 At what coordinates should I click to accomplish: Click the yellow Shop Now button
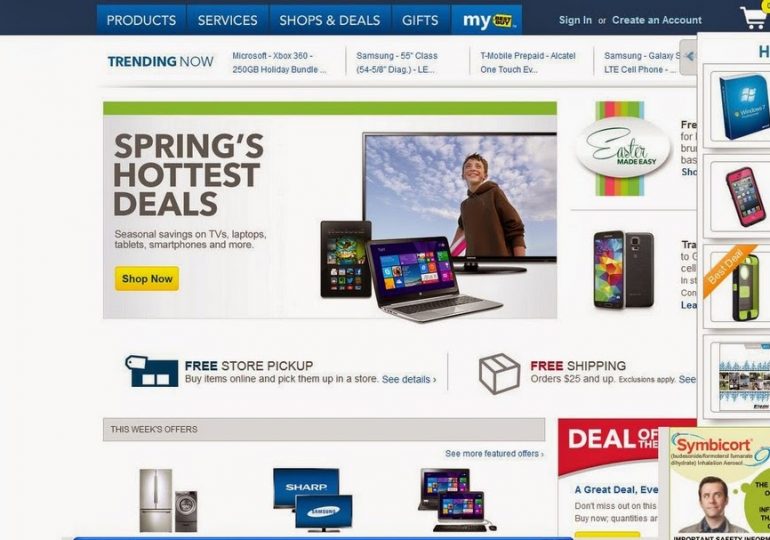pyautogui.click(x=147, y=278)
